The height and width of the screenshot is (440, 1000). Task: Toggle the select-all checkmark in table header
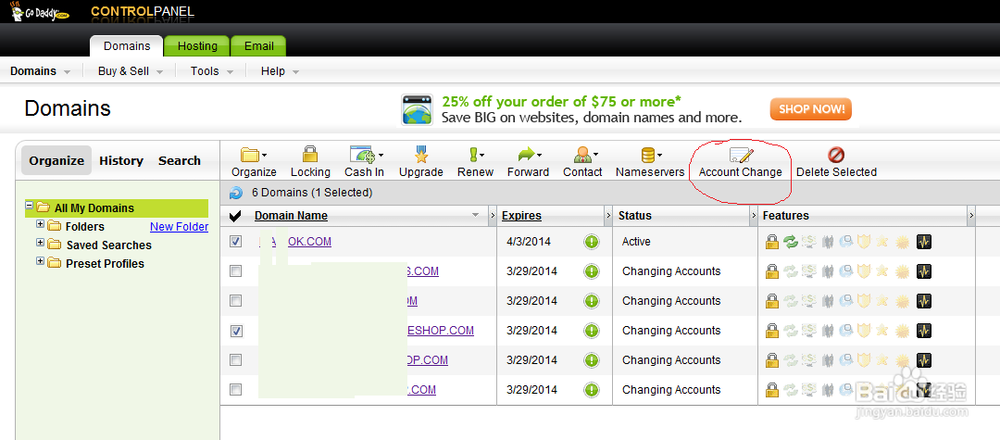(x=235, y=216)
